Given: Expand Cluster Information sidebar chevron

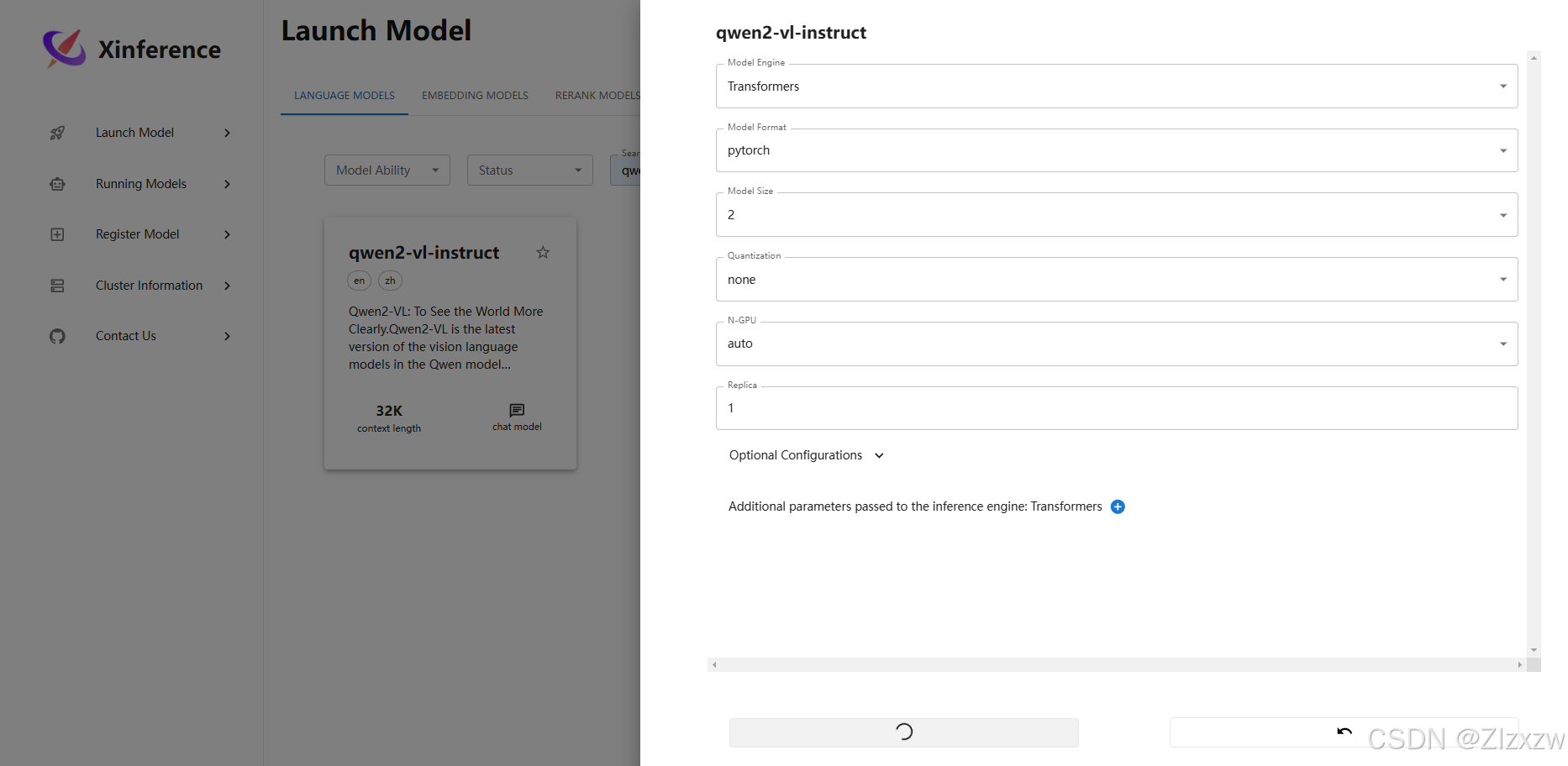Looking at the screenshot, I should tap(227, 286).
